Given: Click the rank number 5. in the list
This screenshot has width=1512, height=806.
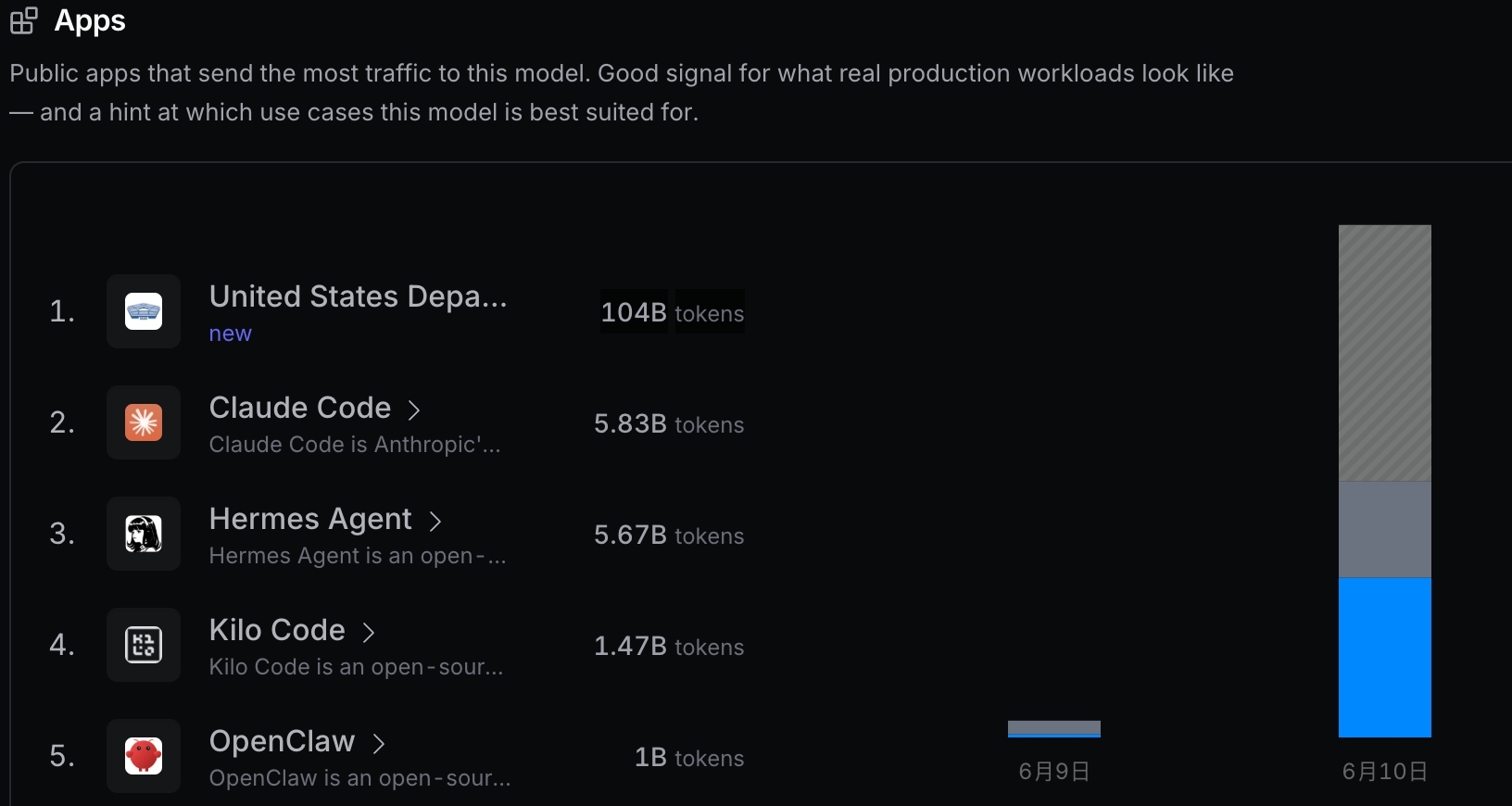Looking at the screenshot, I should (62, 756).
